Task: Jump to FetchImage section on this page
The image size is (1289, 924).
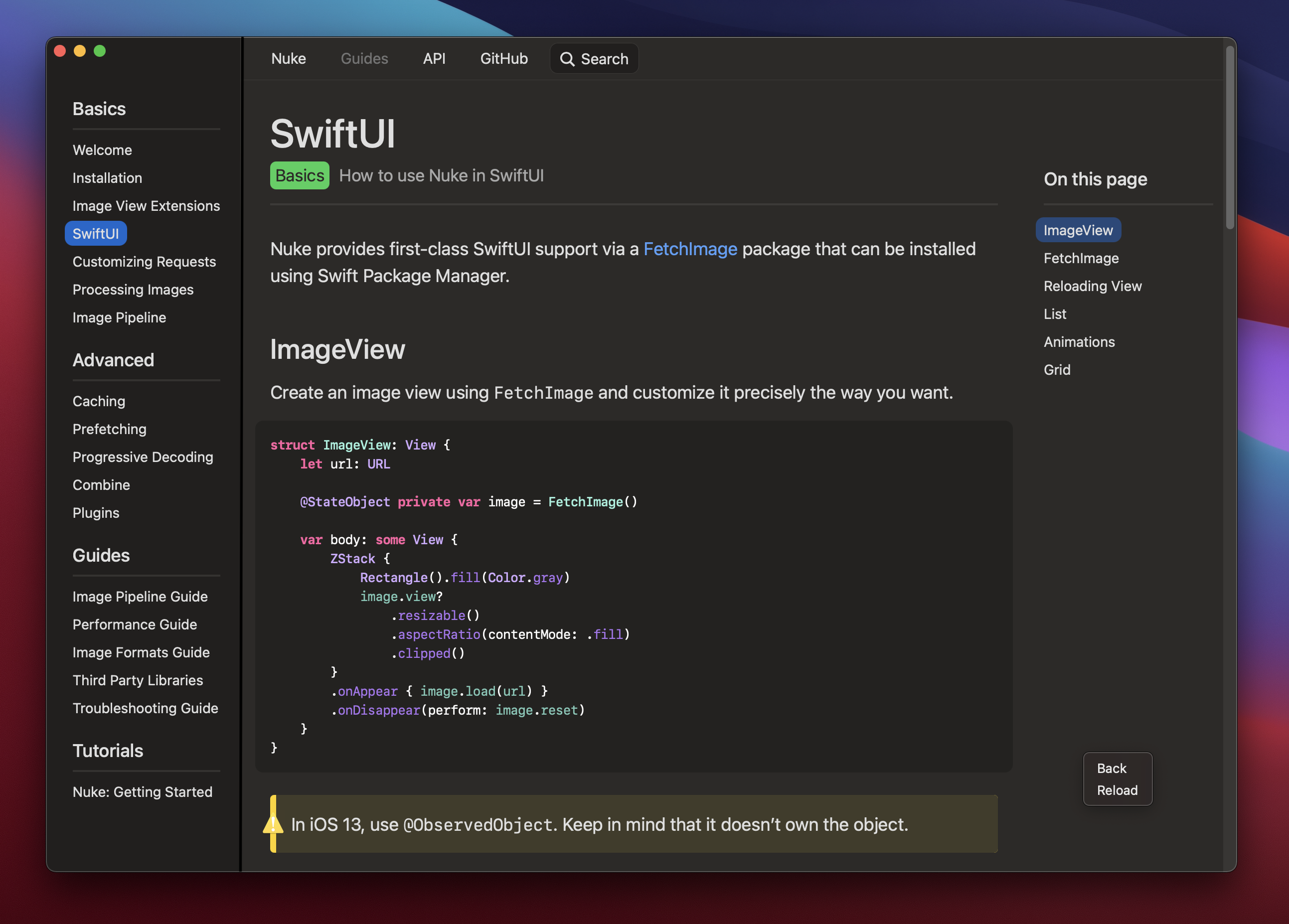Action: pos(1081,258)
